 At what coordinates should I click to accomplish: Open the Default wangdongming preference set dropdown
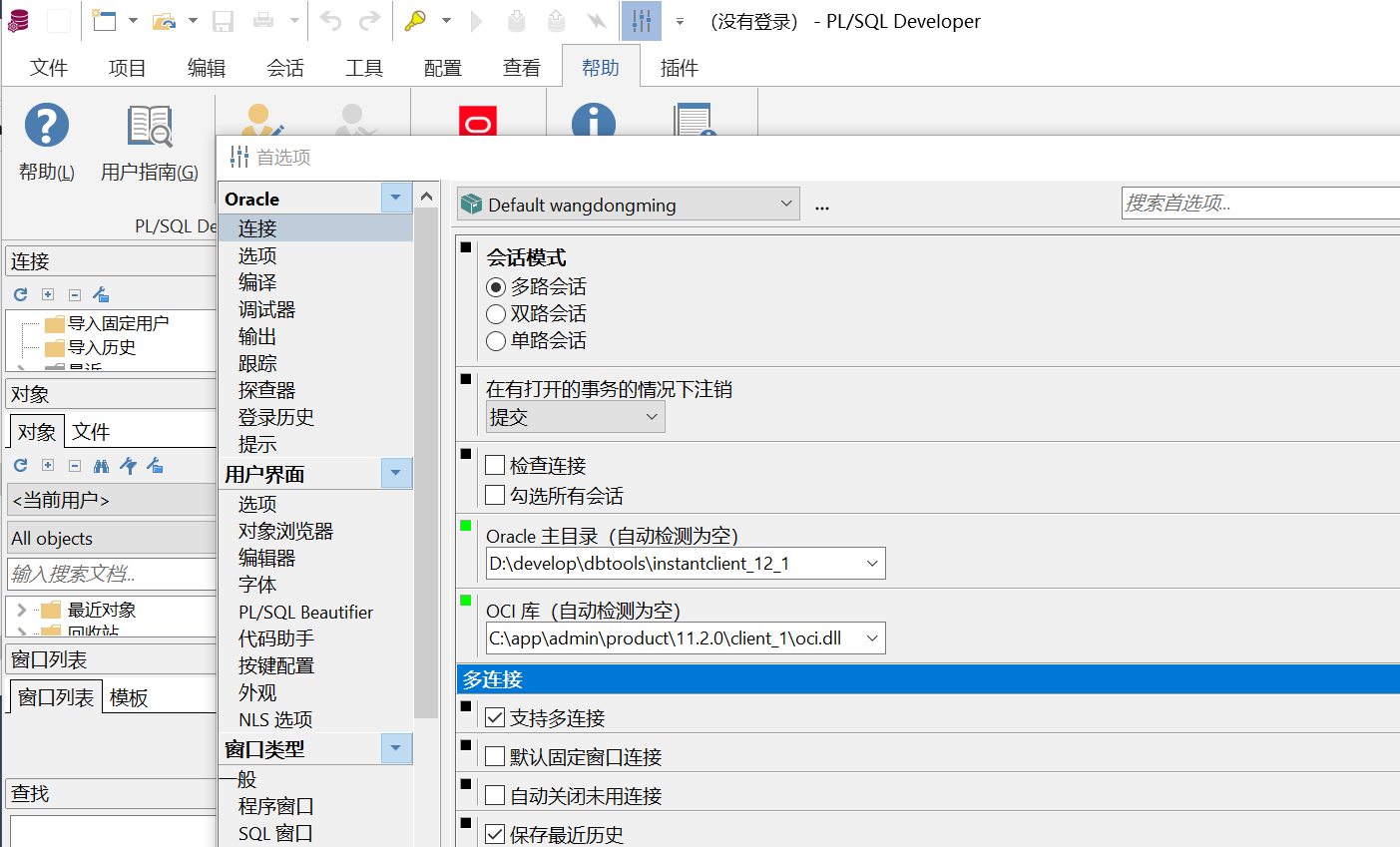pyautogui.click(x=628, y=205)
